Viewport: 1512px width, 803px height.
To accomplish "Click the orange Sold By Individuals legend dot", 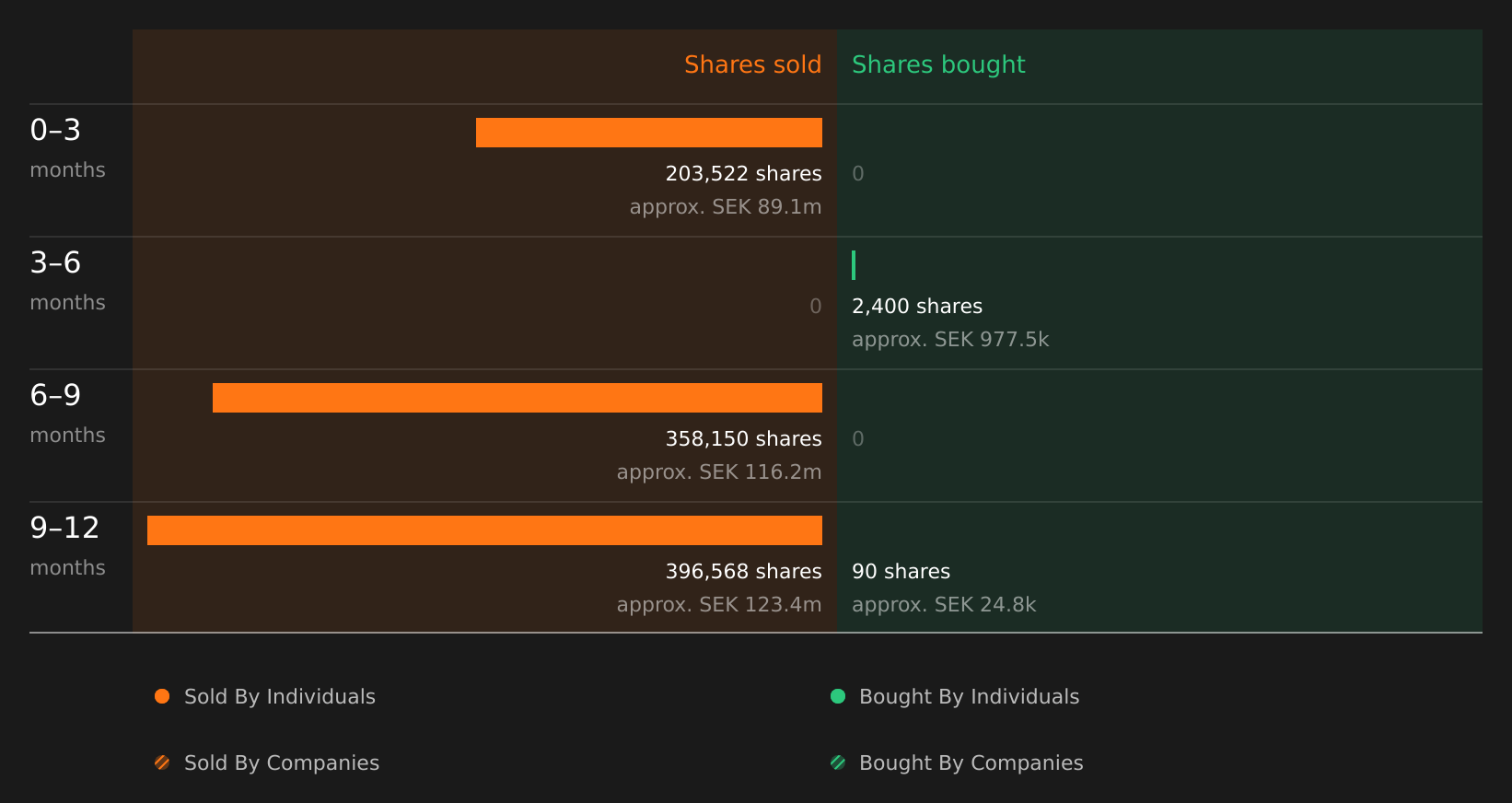I will (x=162, y=696).
